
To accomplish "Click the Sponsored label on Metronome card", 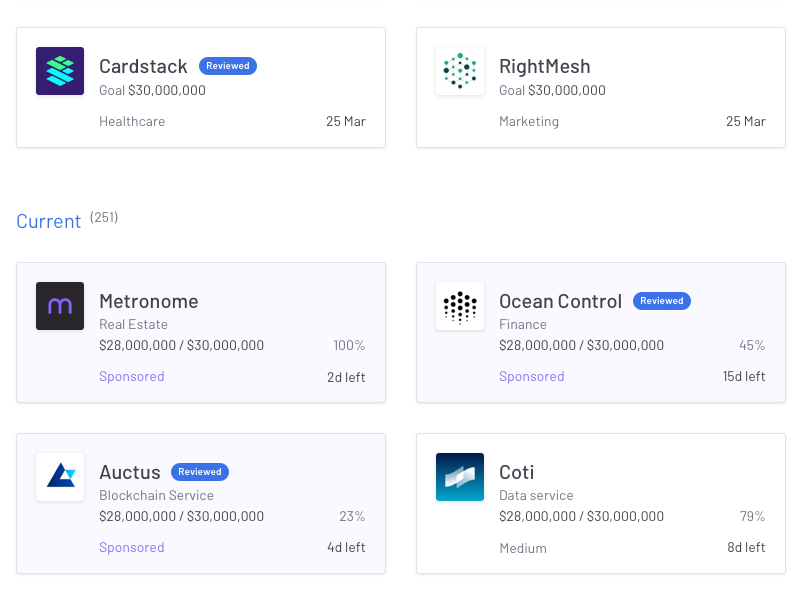I will [x=131, y=377].
